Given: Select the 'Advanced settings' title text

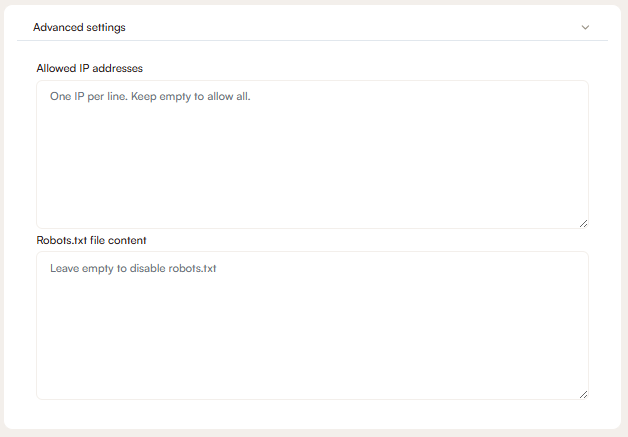Looking at the screenshot, I should coord(79,27).
